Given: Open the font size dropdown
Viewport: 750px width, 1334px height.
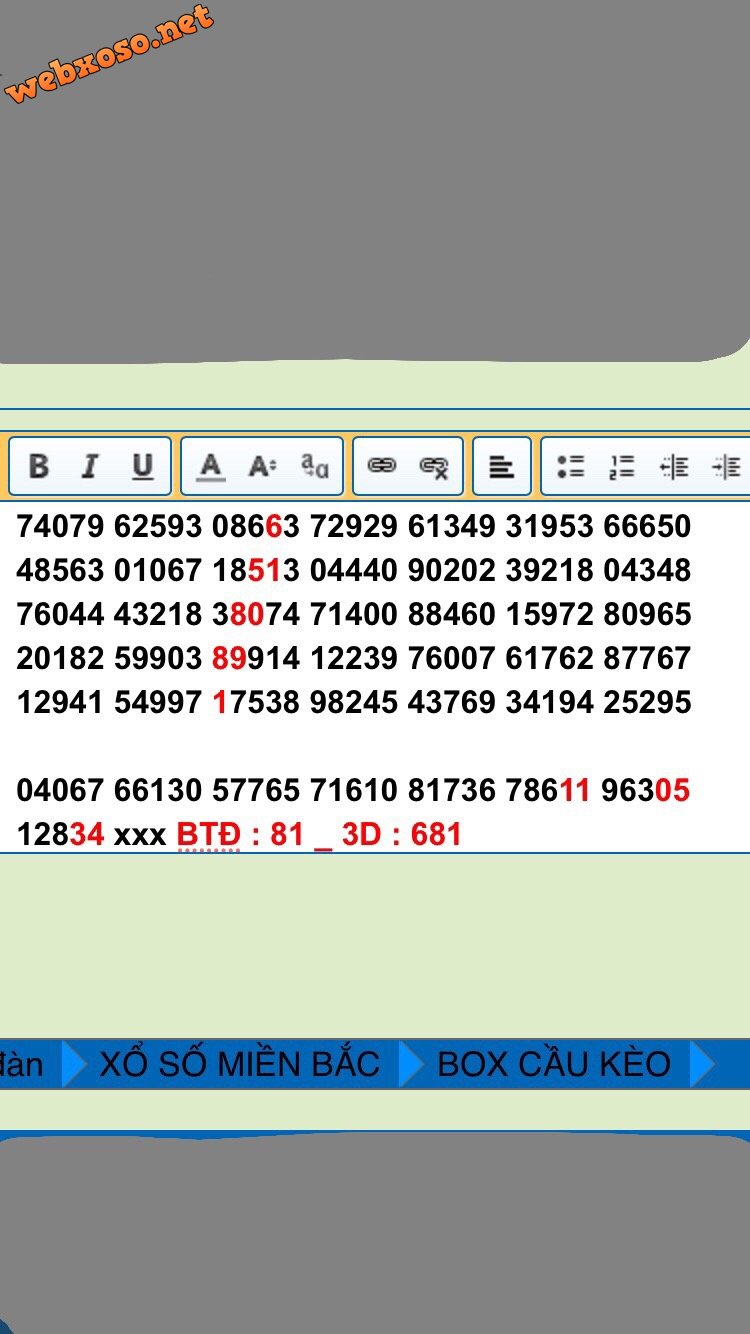Looking at the screenshot, I should (x=262, y=466).
